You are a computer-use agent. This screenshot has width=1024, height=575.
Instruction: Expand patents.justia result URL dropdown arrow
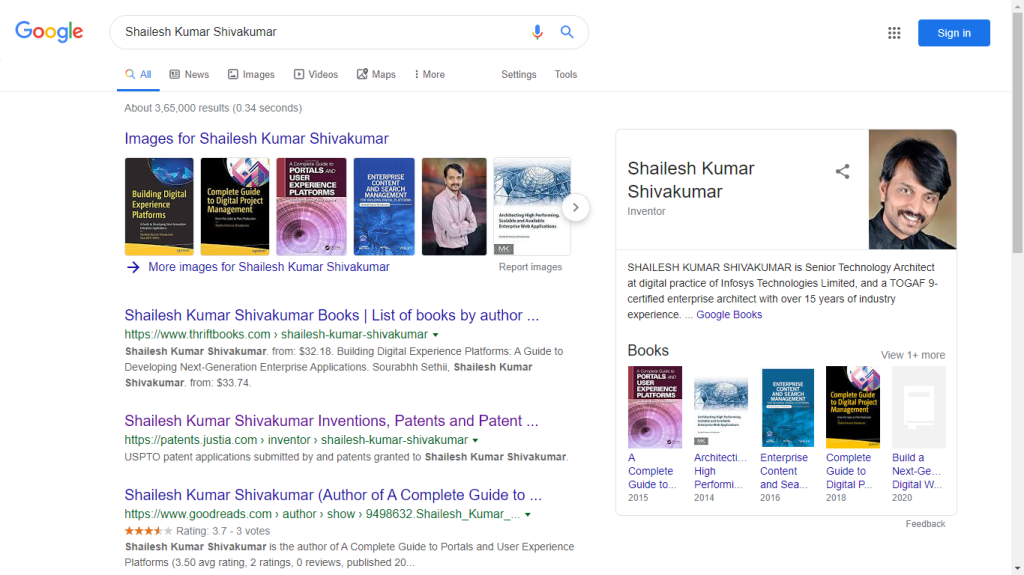475,441
